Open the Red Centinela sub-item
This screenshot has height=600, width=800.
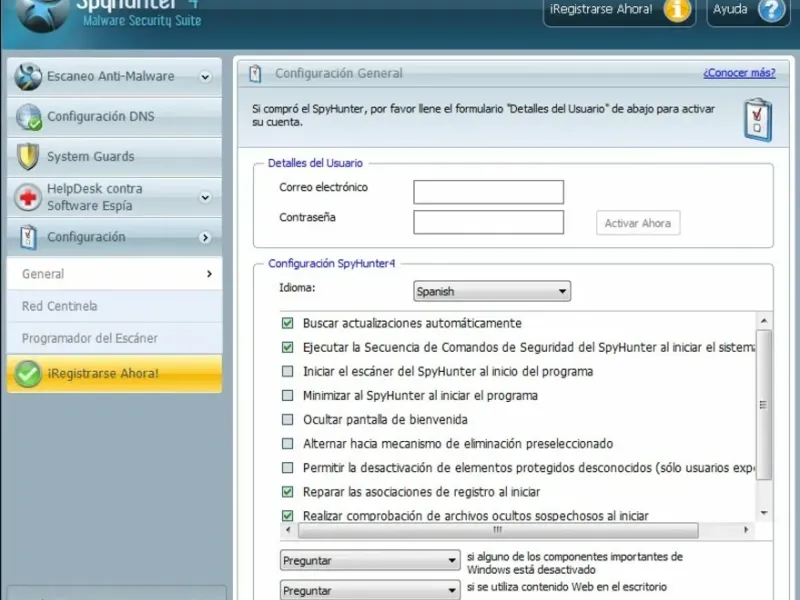114,306
